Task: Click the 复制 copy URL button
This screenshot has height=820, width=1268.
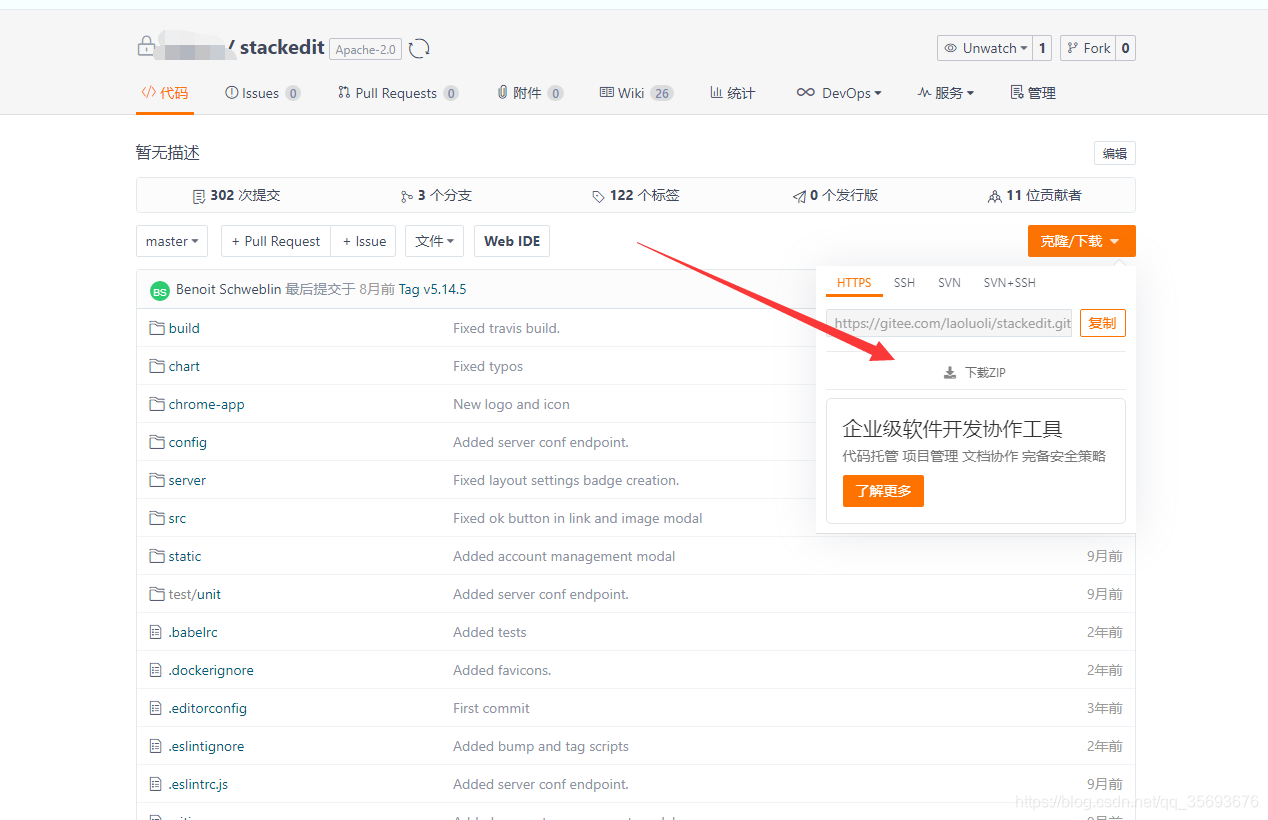Action: click(x=1103, y=323)
